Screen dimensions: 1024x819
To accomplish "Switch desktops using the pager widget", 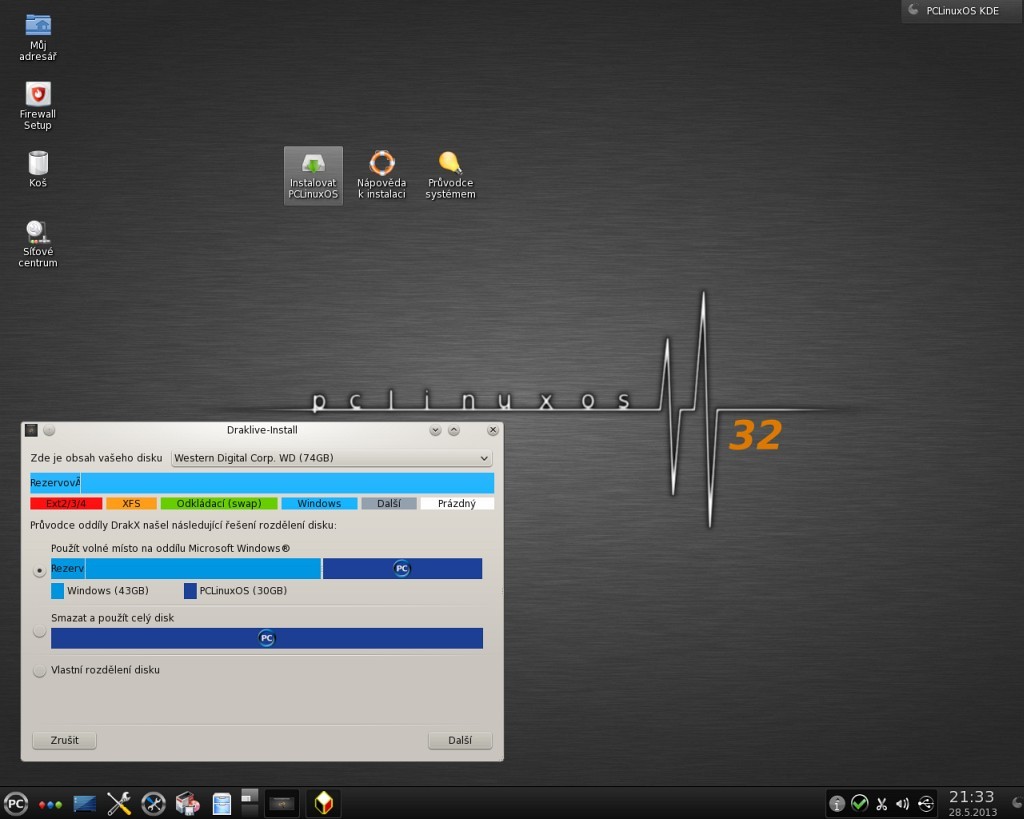I will point(250,803).
